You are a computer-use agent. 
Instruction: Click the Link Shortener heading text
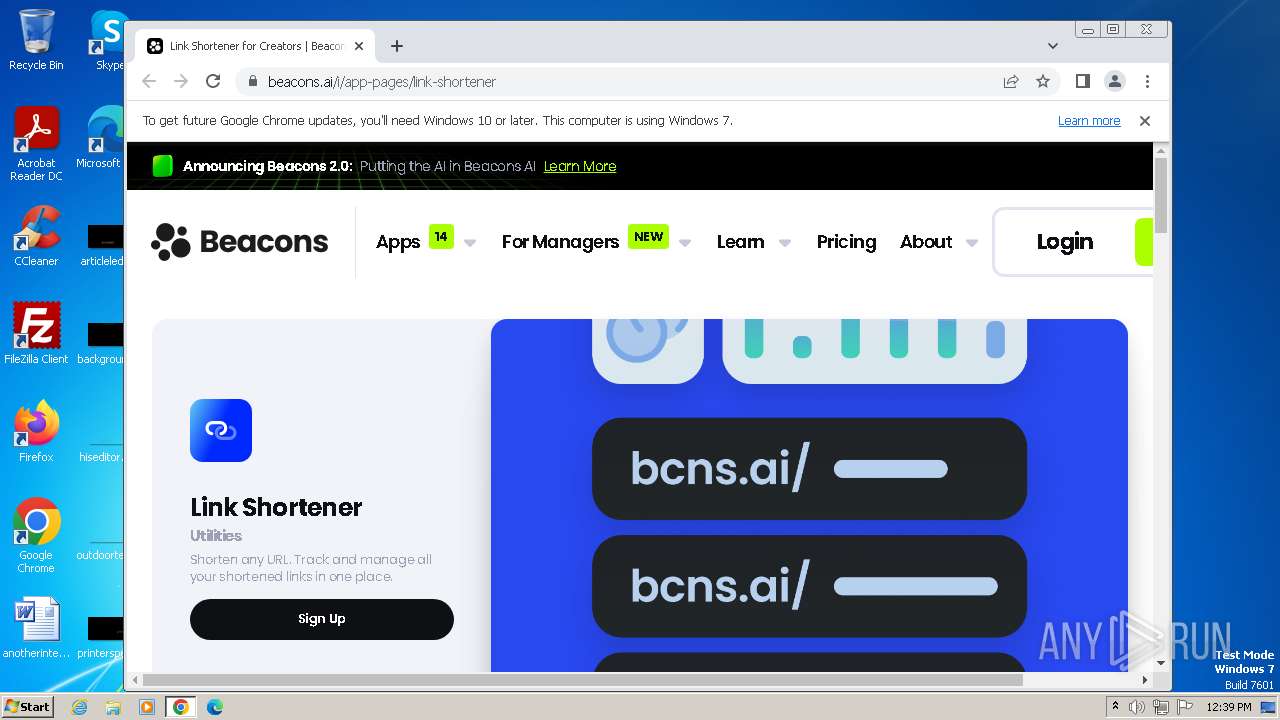[276, 507]
